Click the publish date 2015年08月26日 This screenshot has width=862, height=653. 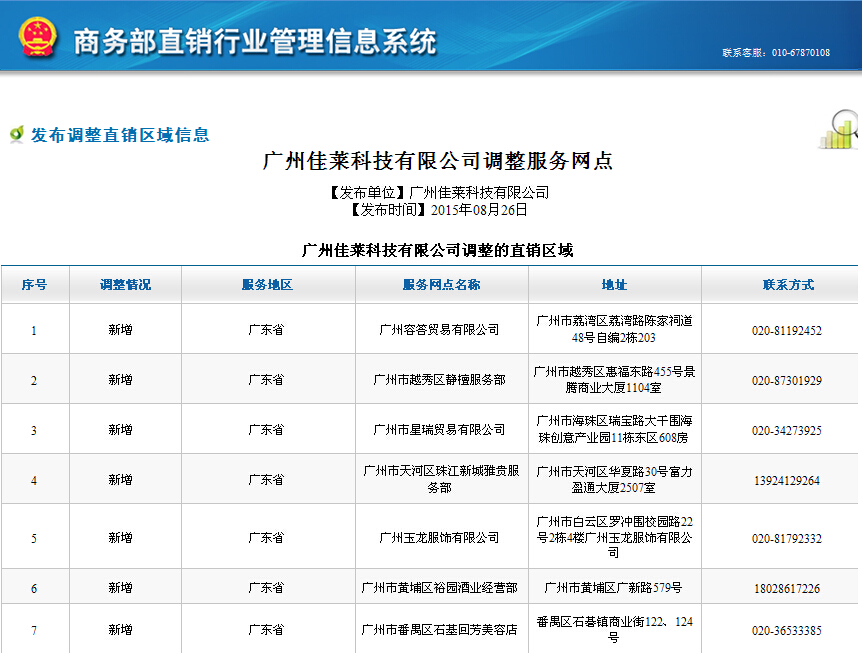[478, 210]
